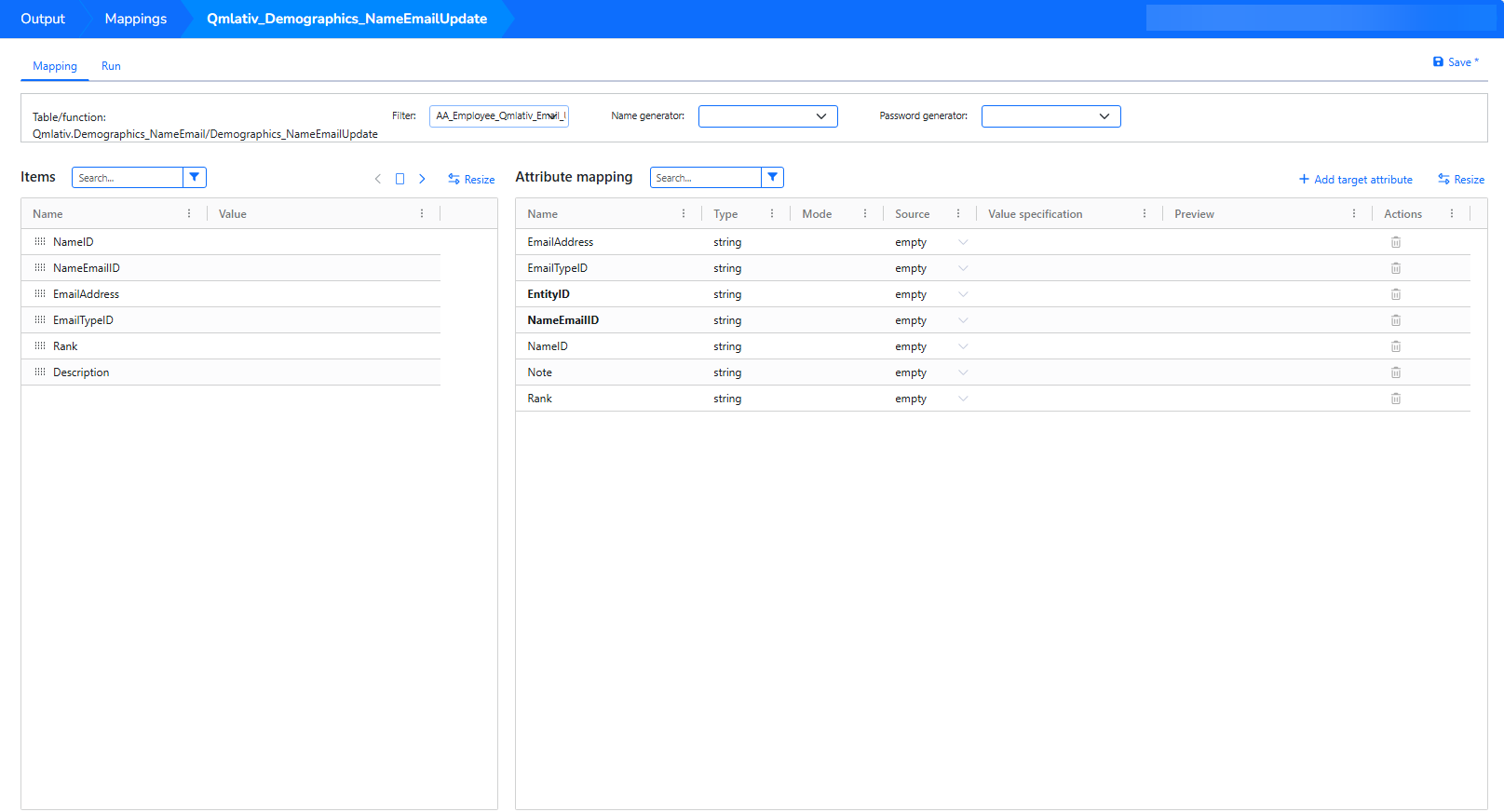Image resolution: width=1504 pixels, height=812 pixels.
Task: Select the NameEmailID item row
Action: tap(231, 268)
